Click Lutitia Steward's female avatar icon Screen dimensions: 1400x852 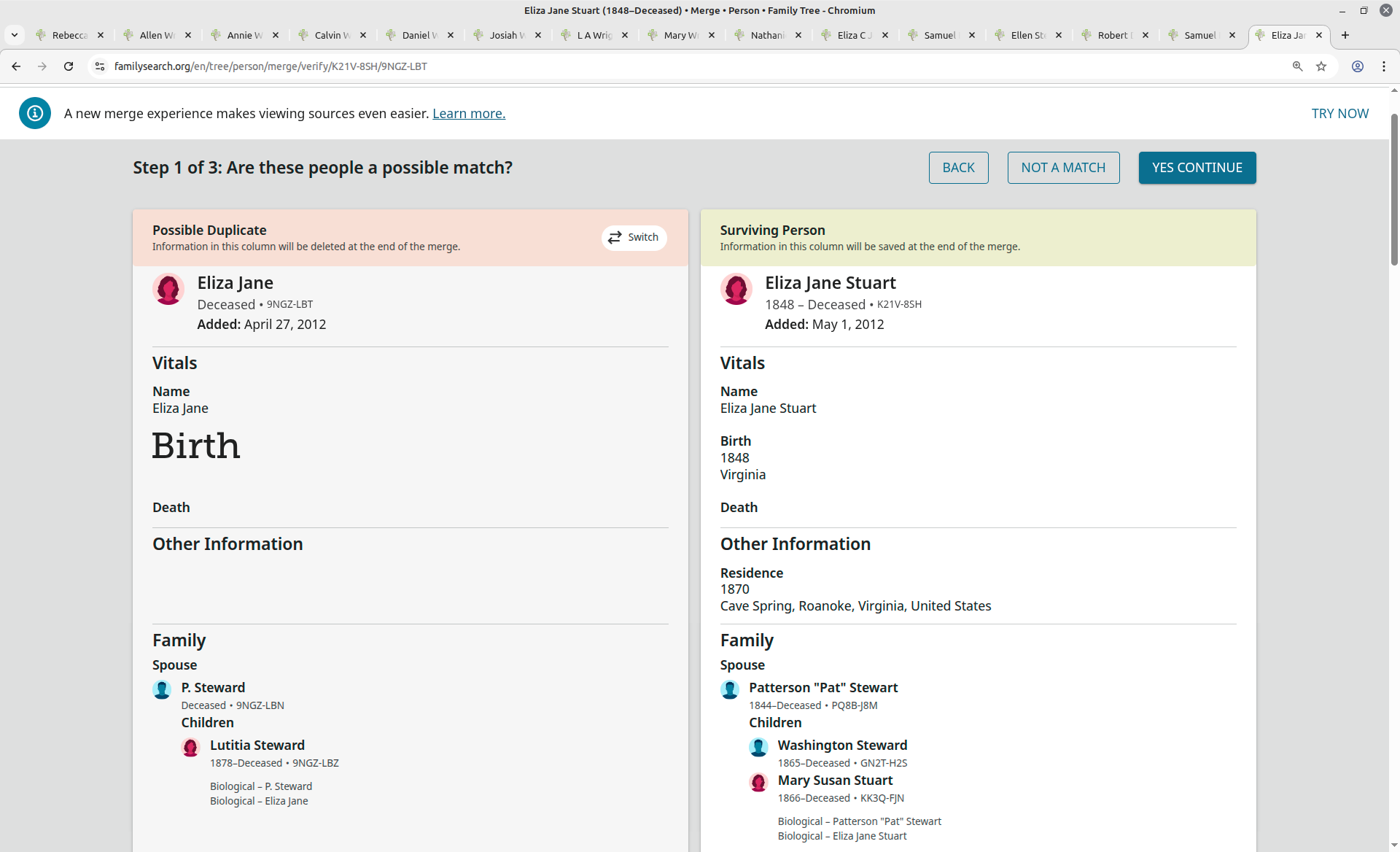pyautogui.click(x=190, y=747)
